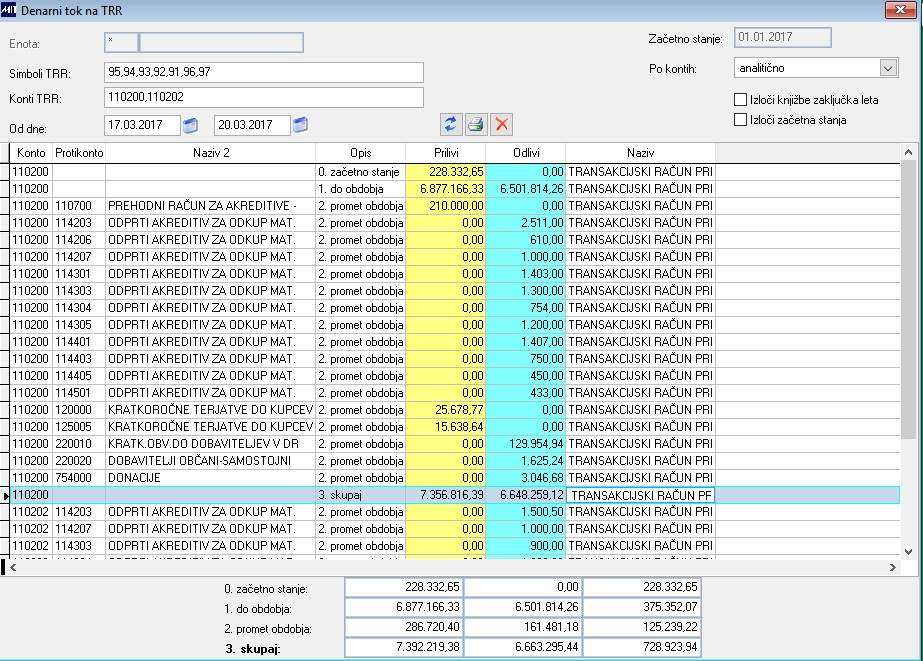Click the refresh data icon
This screenshot has height=661, width=923.
[451, 124]
